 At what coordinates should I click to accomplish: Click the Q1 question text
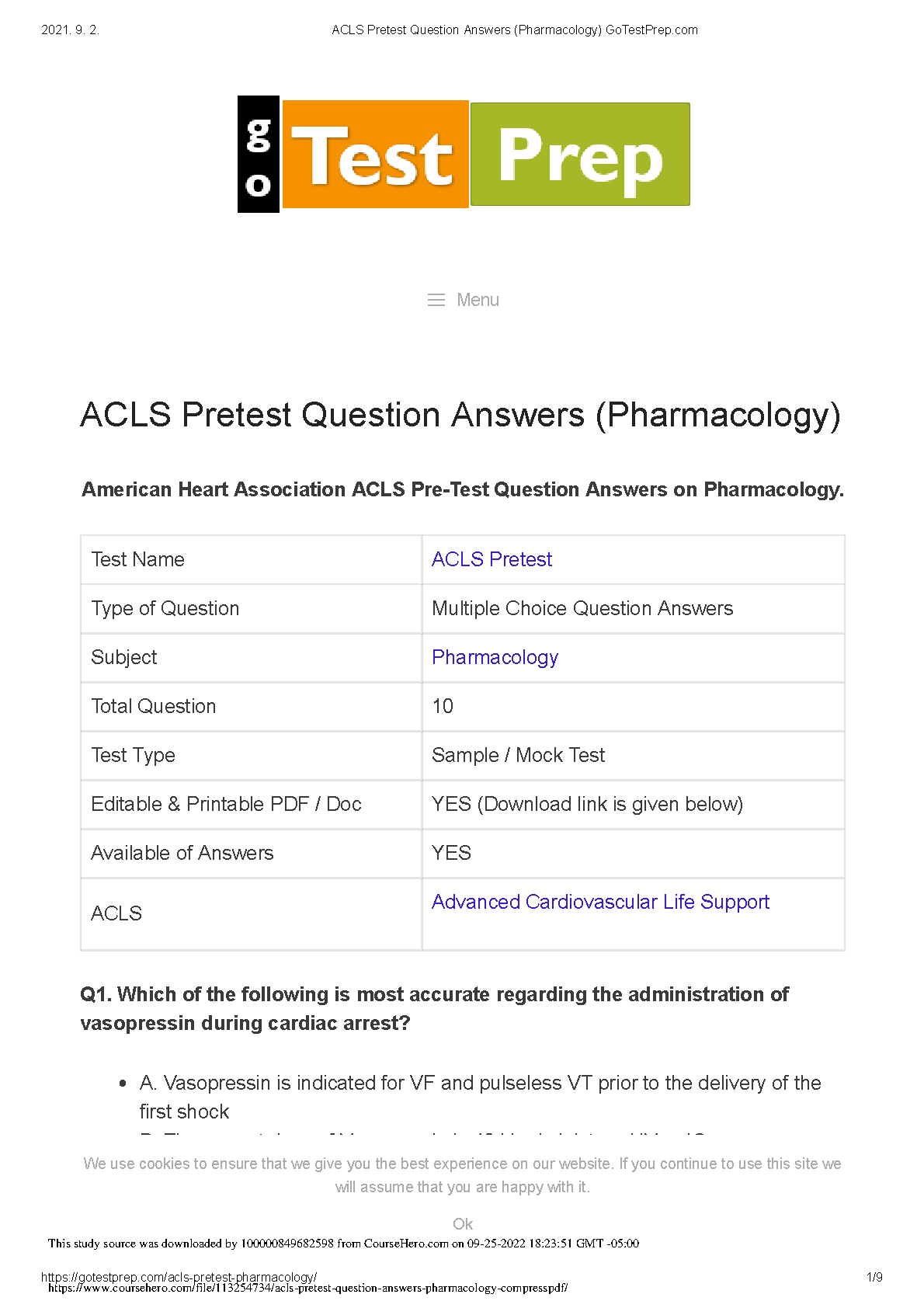[x=434, y=1008]
